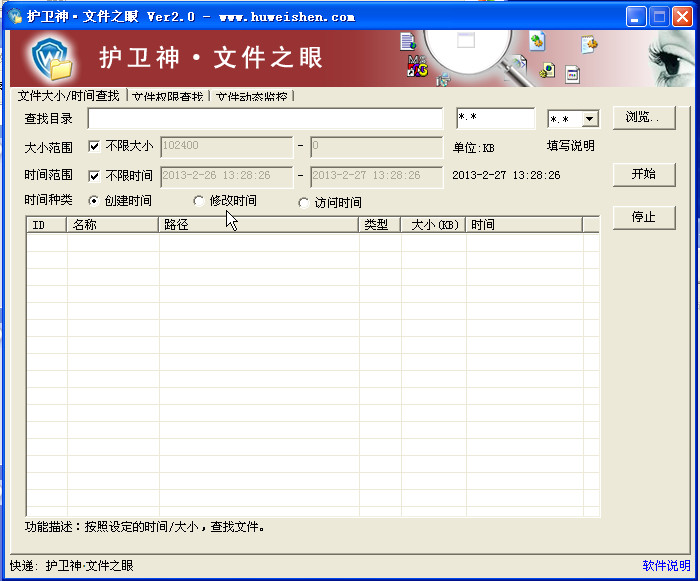This screenshot has width=700, height=581.
Task: Select the 访问时间 radio button
Action: tap(304, 203)
